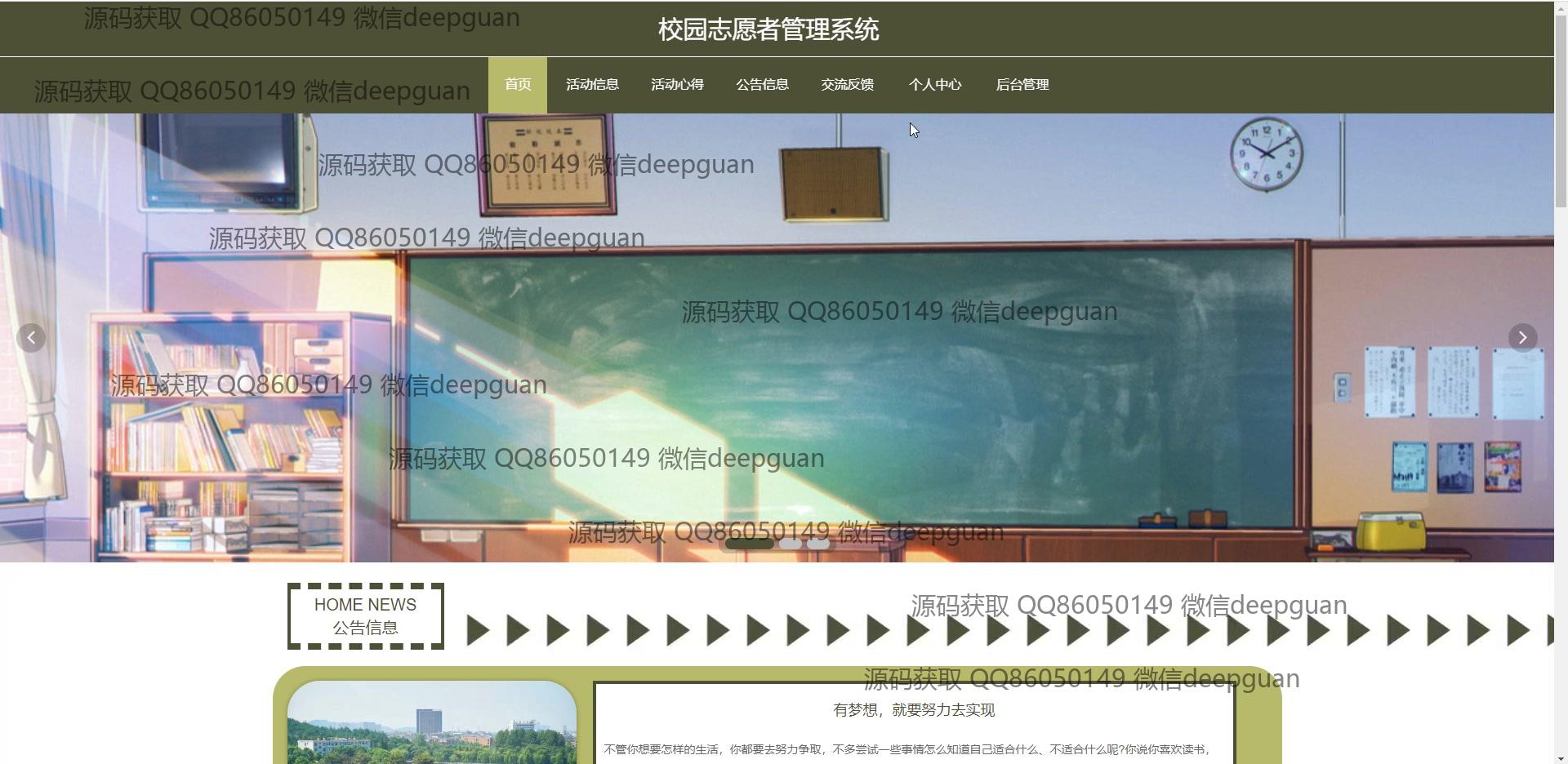
Task: Open the 公告信息 navigation item
Action: pos(762,85)
